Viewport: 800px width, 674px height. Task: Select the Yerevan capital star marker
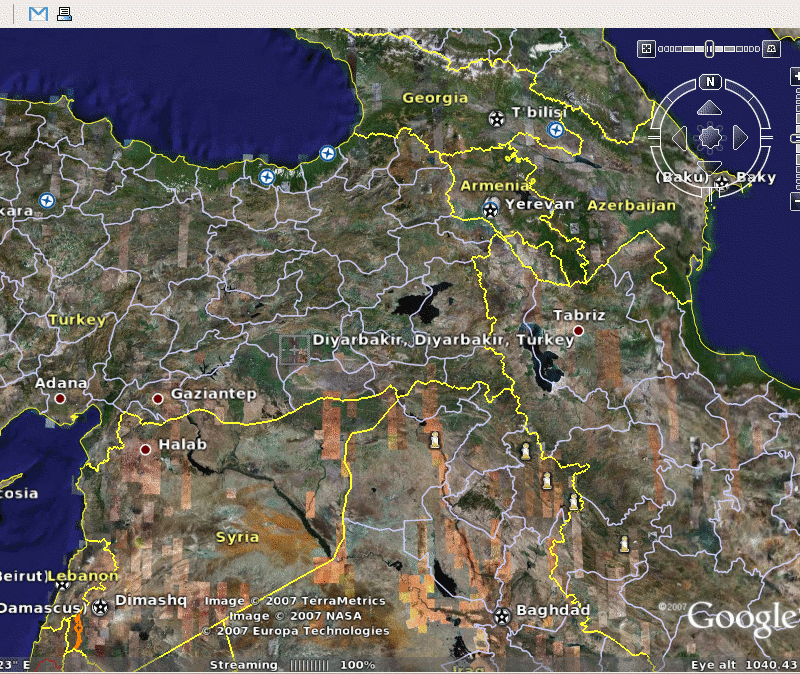tap(490, 208)
